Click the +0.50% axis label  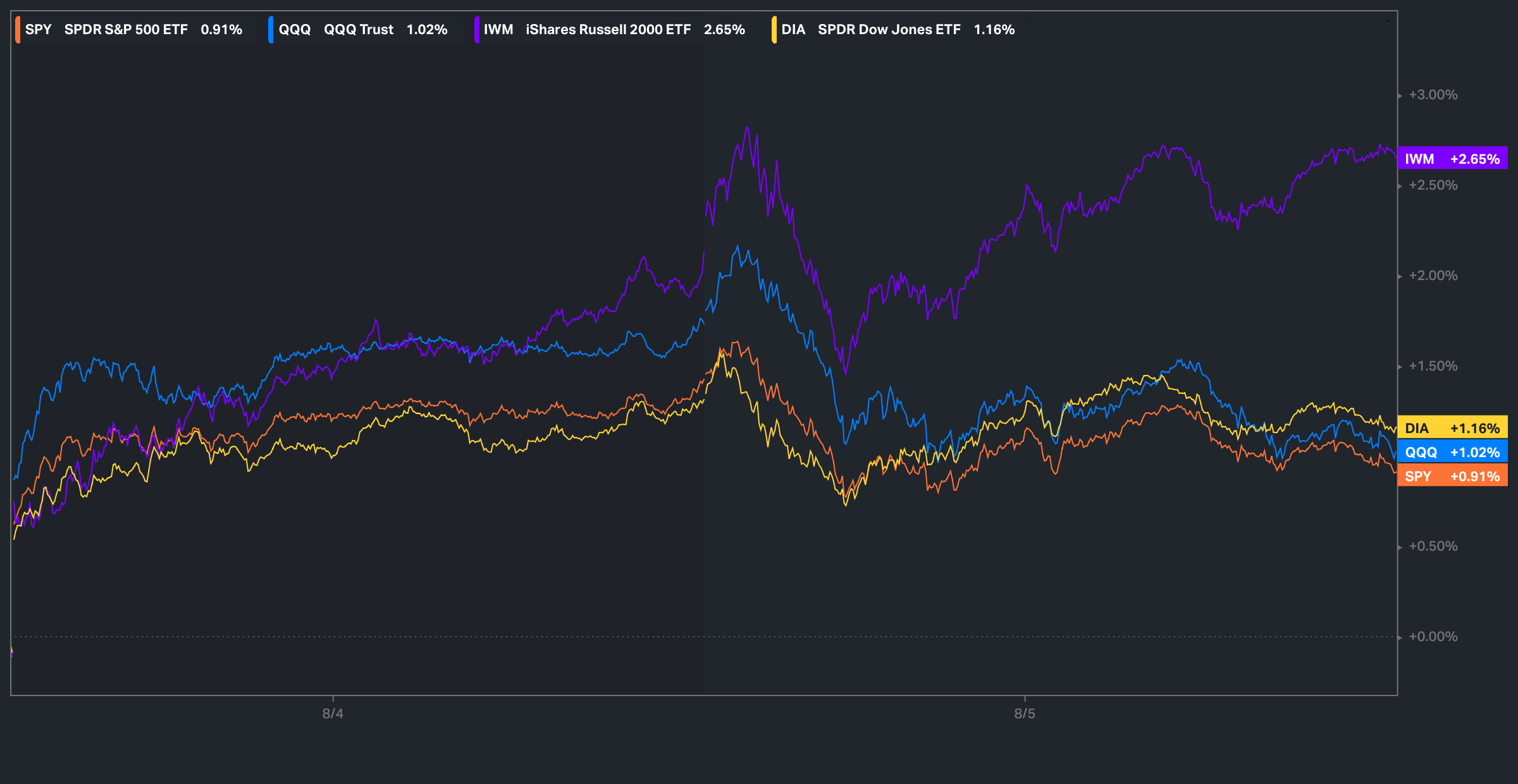point(1433,546)
